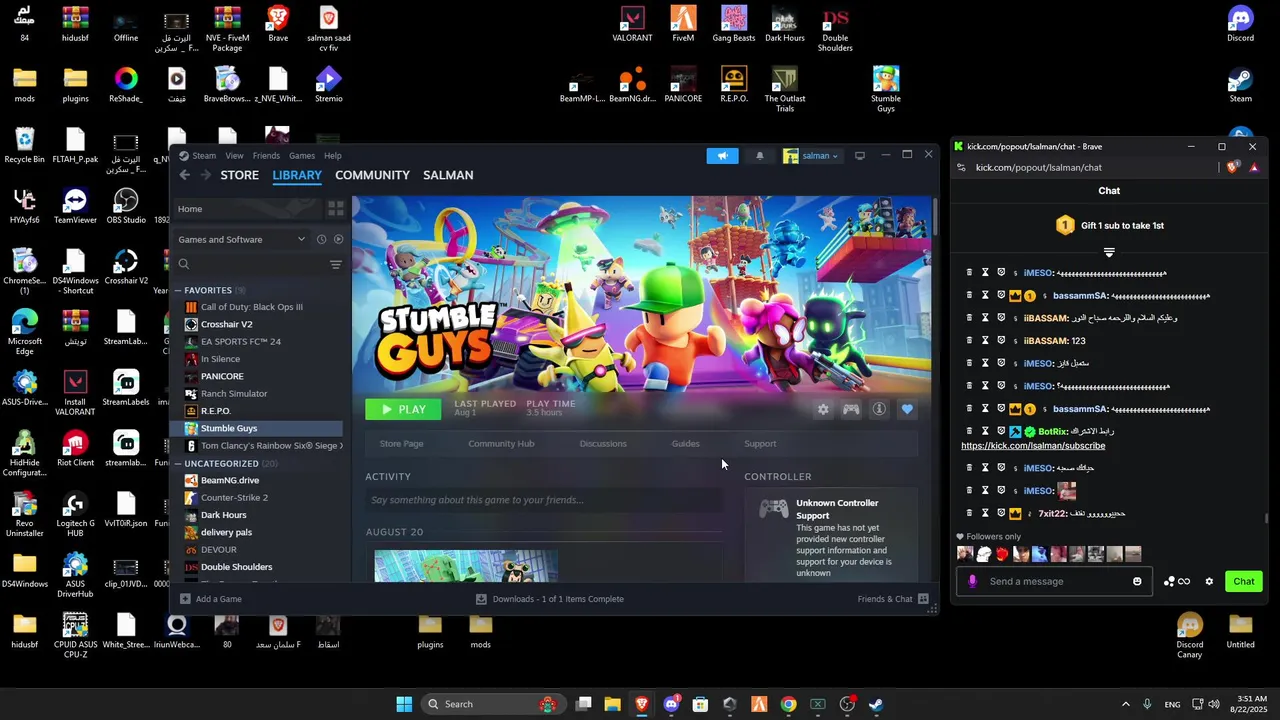This screenshot has width=1280, height=720.
Task: Open the Help menu in Steam
Action: pos(333,155)
